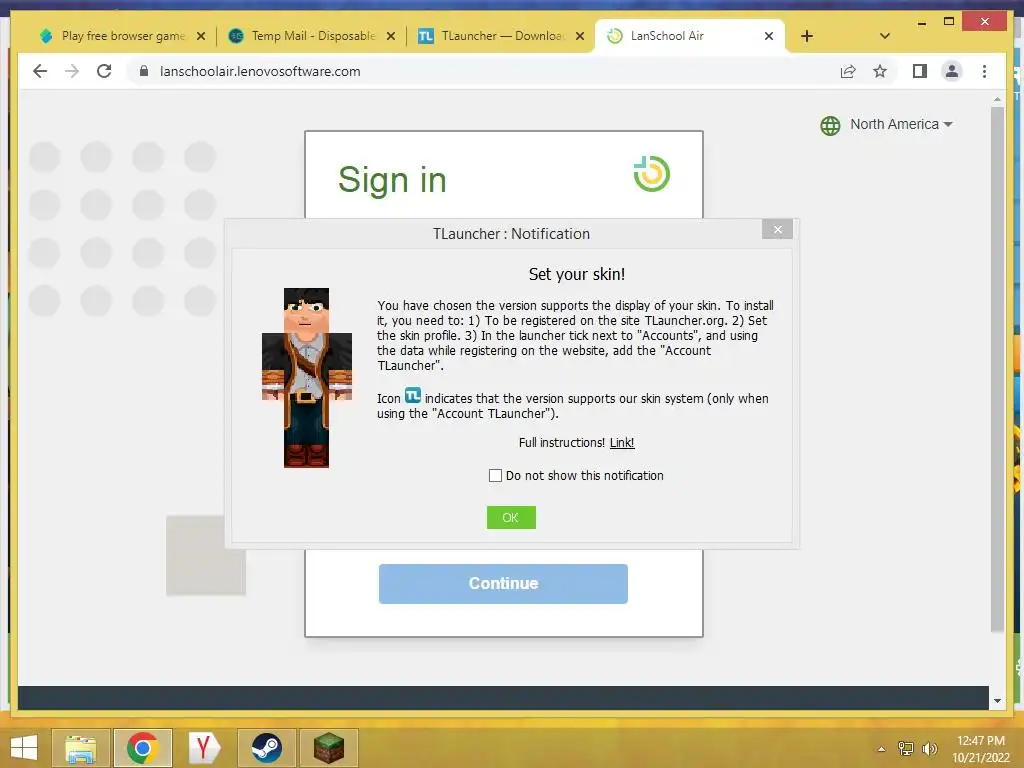Click the scrollbar down arrow
The height and width of the screenshot is (768, 1024).
pos(997,701)
